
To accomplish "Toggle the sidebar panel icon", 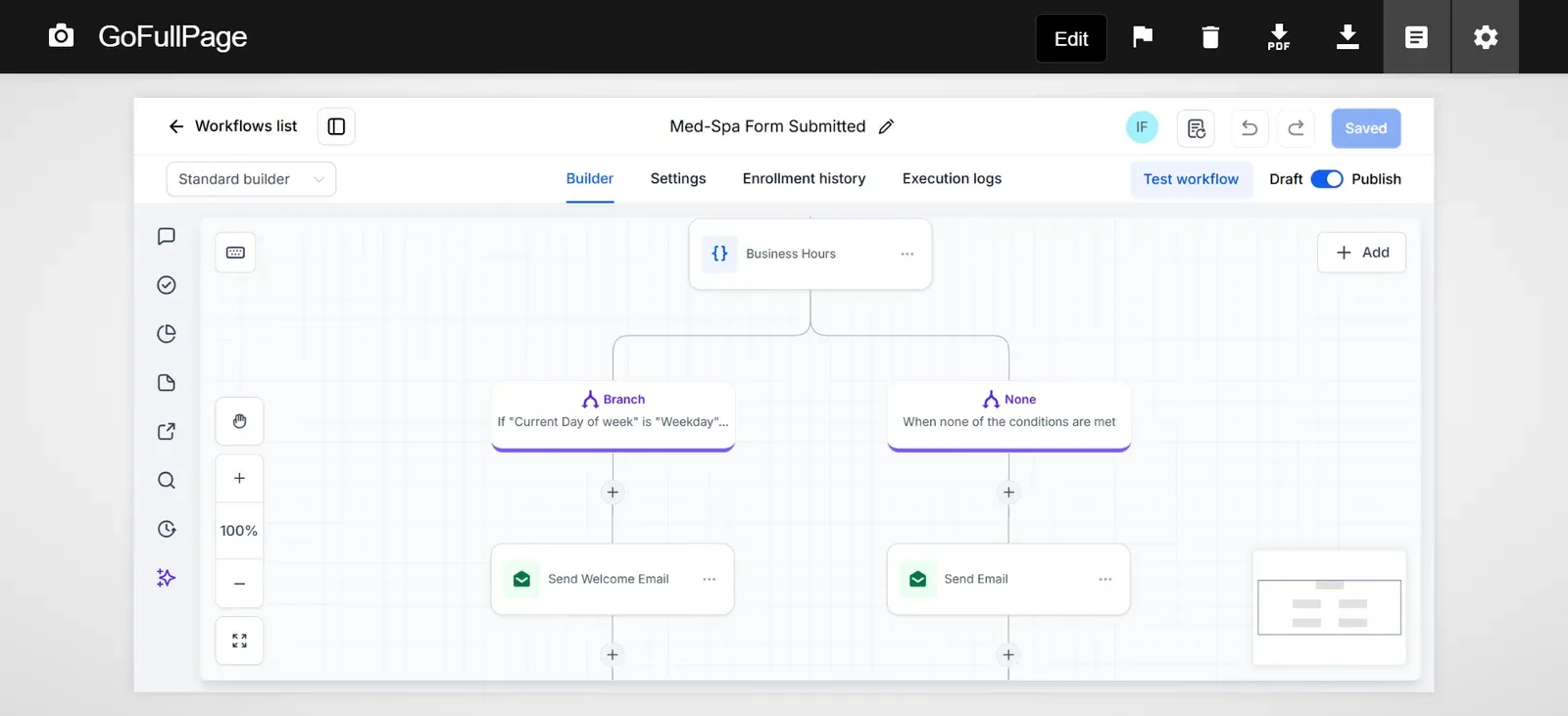I will (336, 126).
